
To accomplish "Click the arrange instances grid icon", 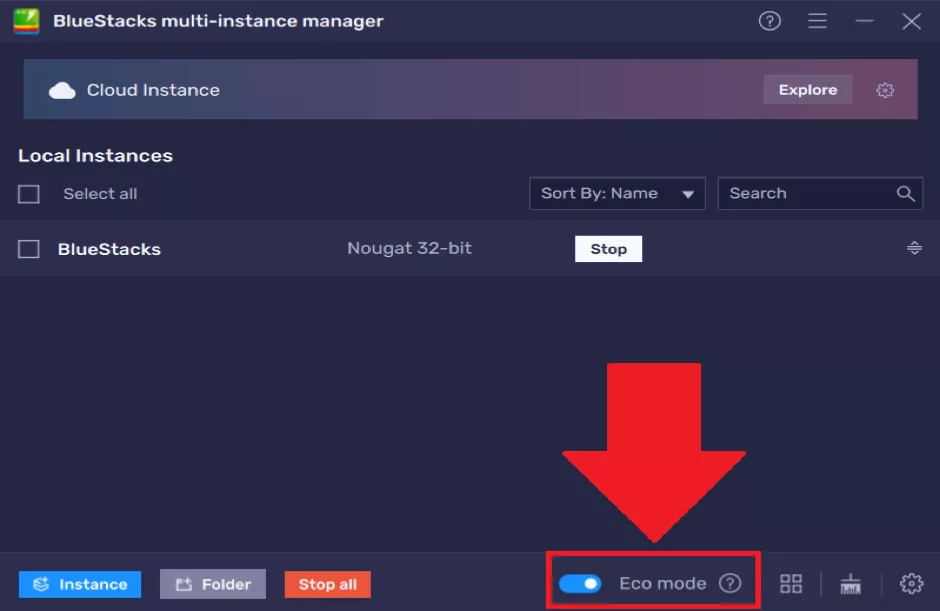I will coord(791,584).
